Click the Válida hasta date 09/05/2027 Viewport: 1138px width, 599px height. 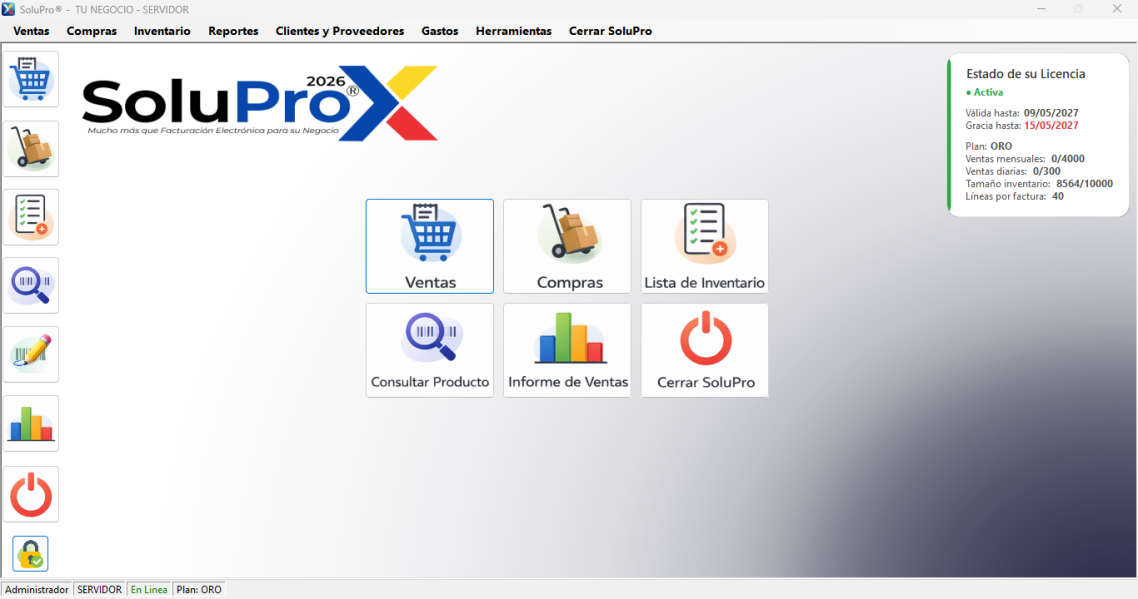[1051, 113]
